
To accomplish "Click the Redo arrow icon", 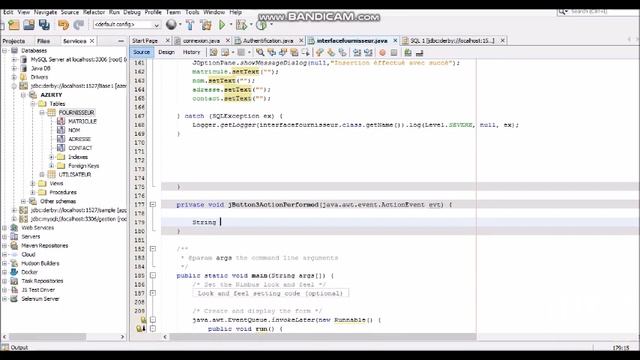I will click(79, 25).
